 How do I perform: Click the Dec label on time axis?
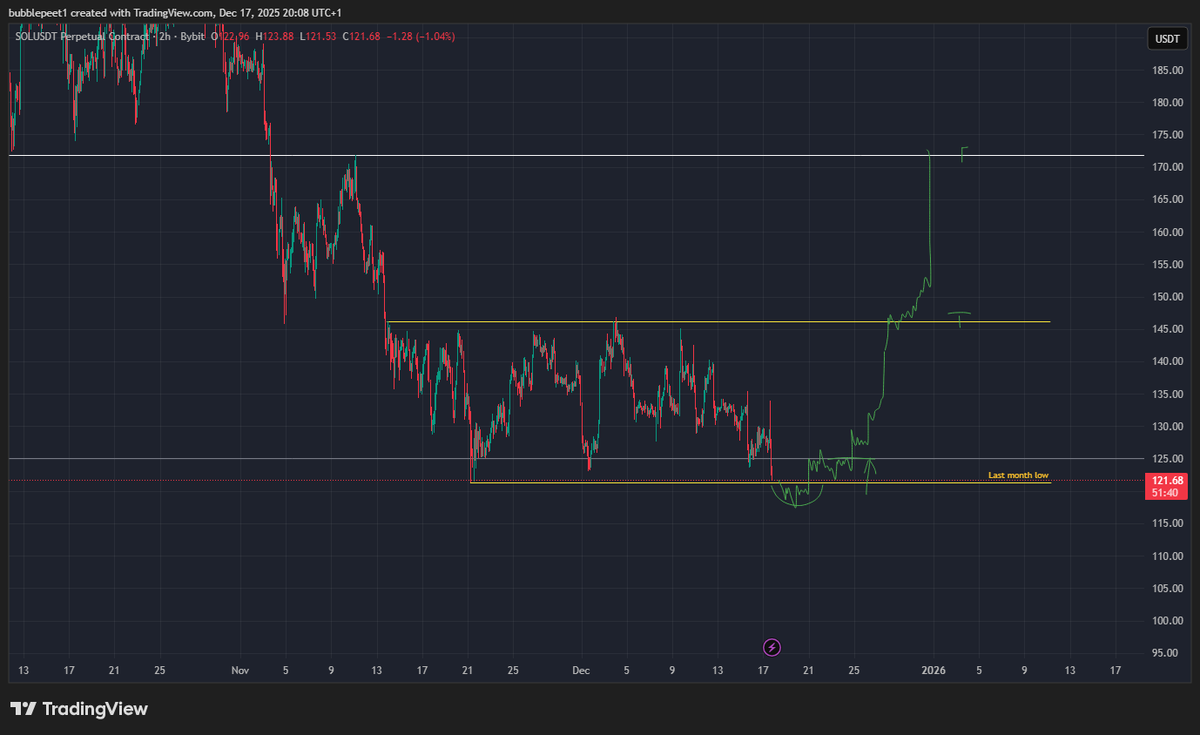(x=581, y=669)
